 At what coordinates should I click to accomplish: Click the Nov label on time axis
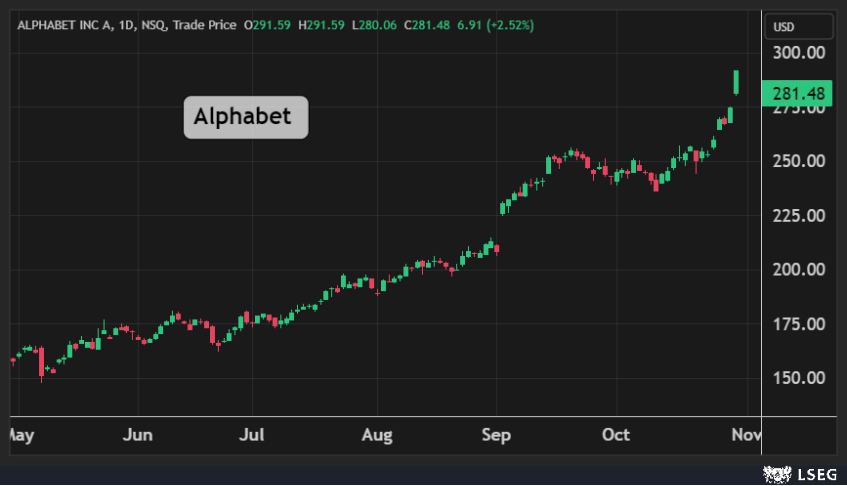click(745, 435)
